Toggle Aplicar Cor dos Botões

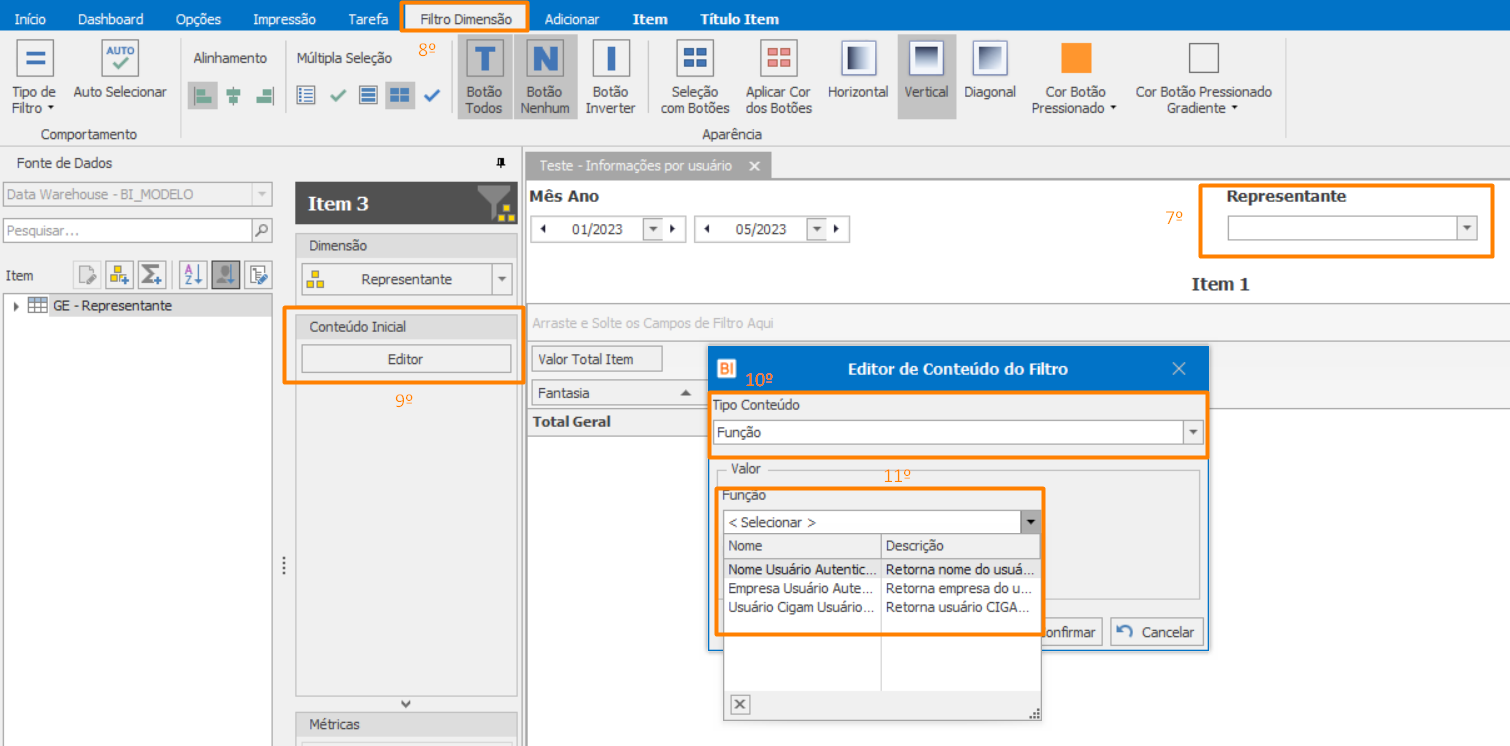(778, 77)
